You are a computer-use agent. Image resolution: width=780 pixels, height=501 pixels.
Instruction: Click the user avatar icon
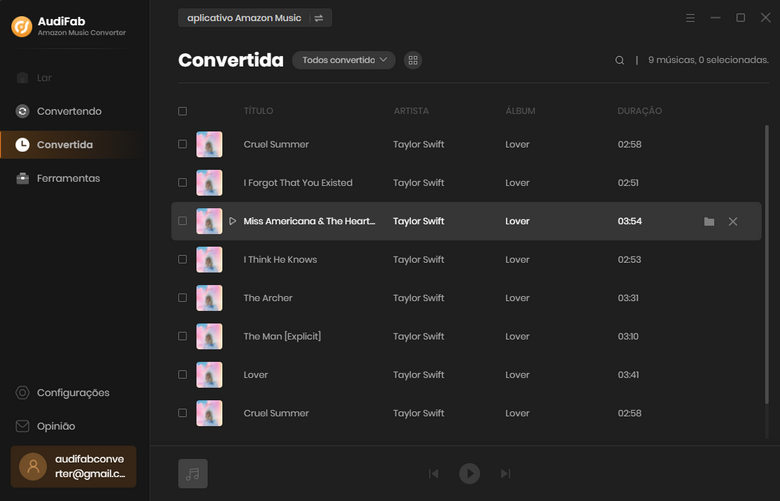[33, 466]
